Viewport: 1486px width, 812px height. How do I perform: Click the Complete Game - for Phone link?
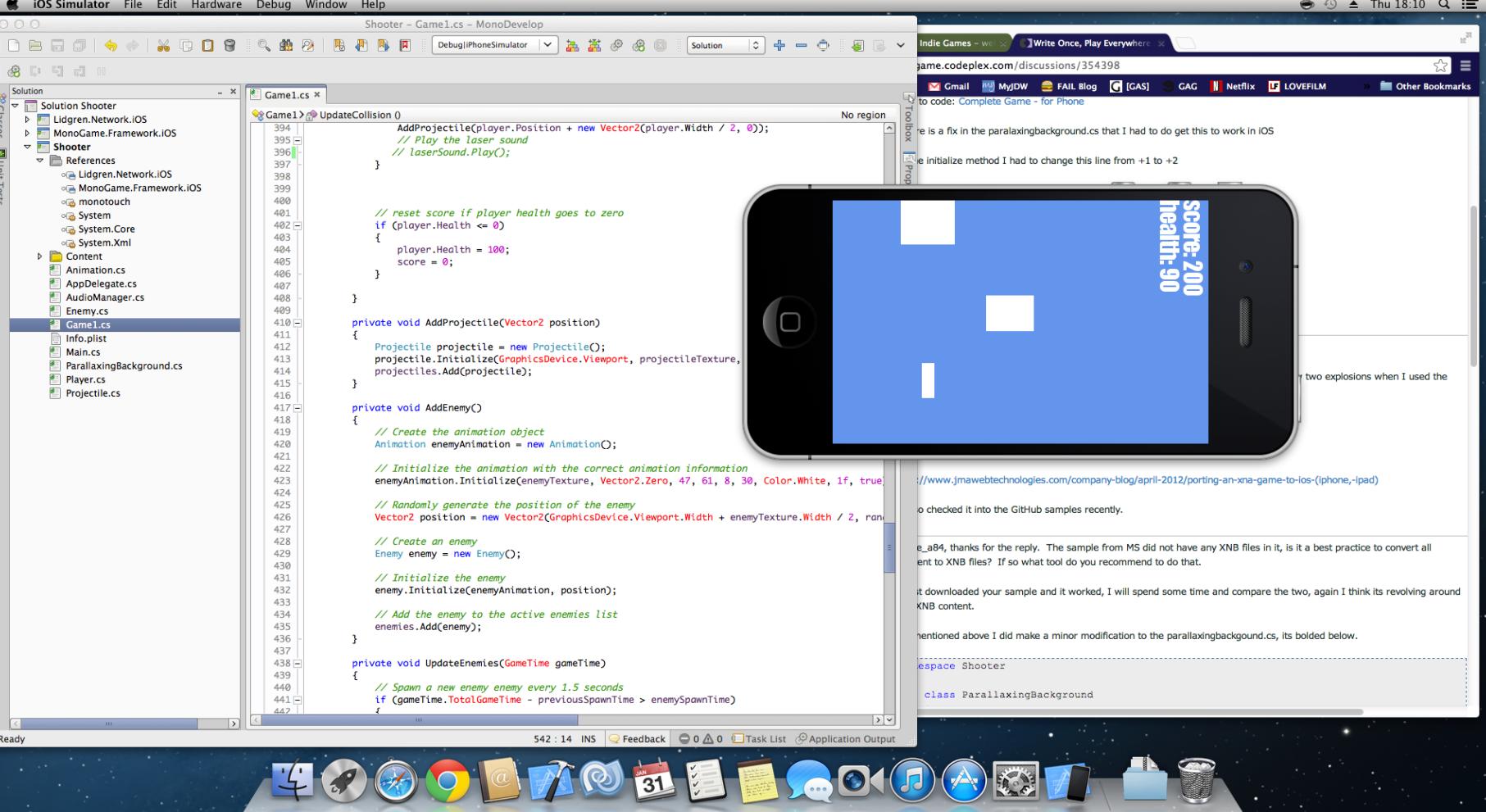[x=1021, y=102]
